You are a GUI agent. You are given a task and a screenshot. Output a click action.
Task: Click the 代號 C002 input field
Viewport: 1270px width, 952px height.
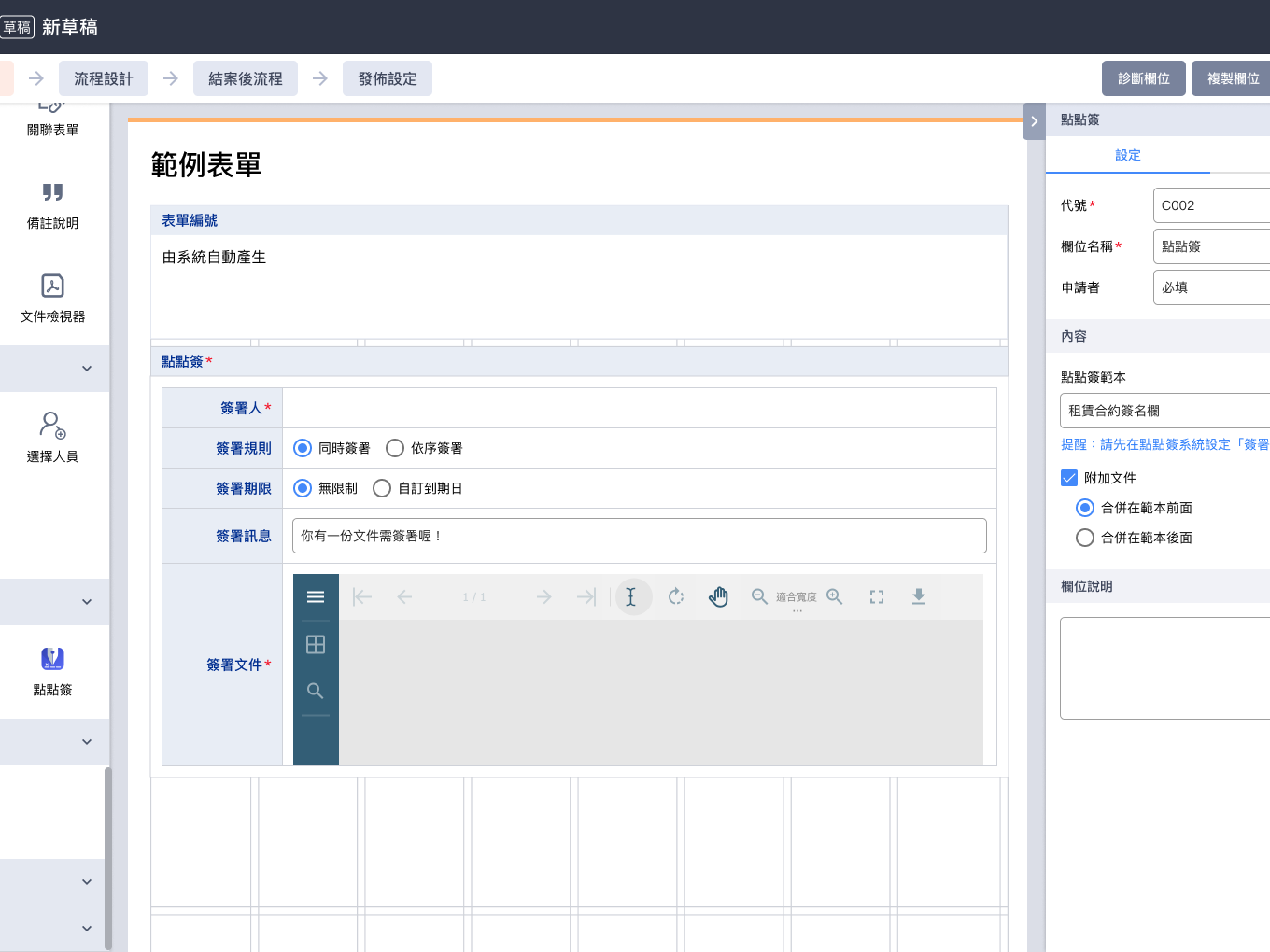1211,205
